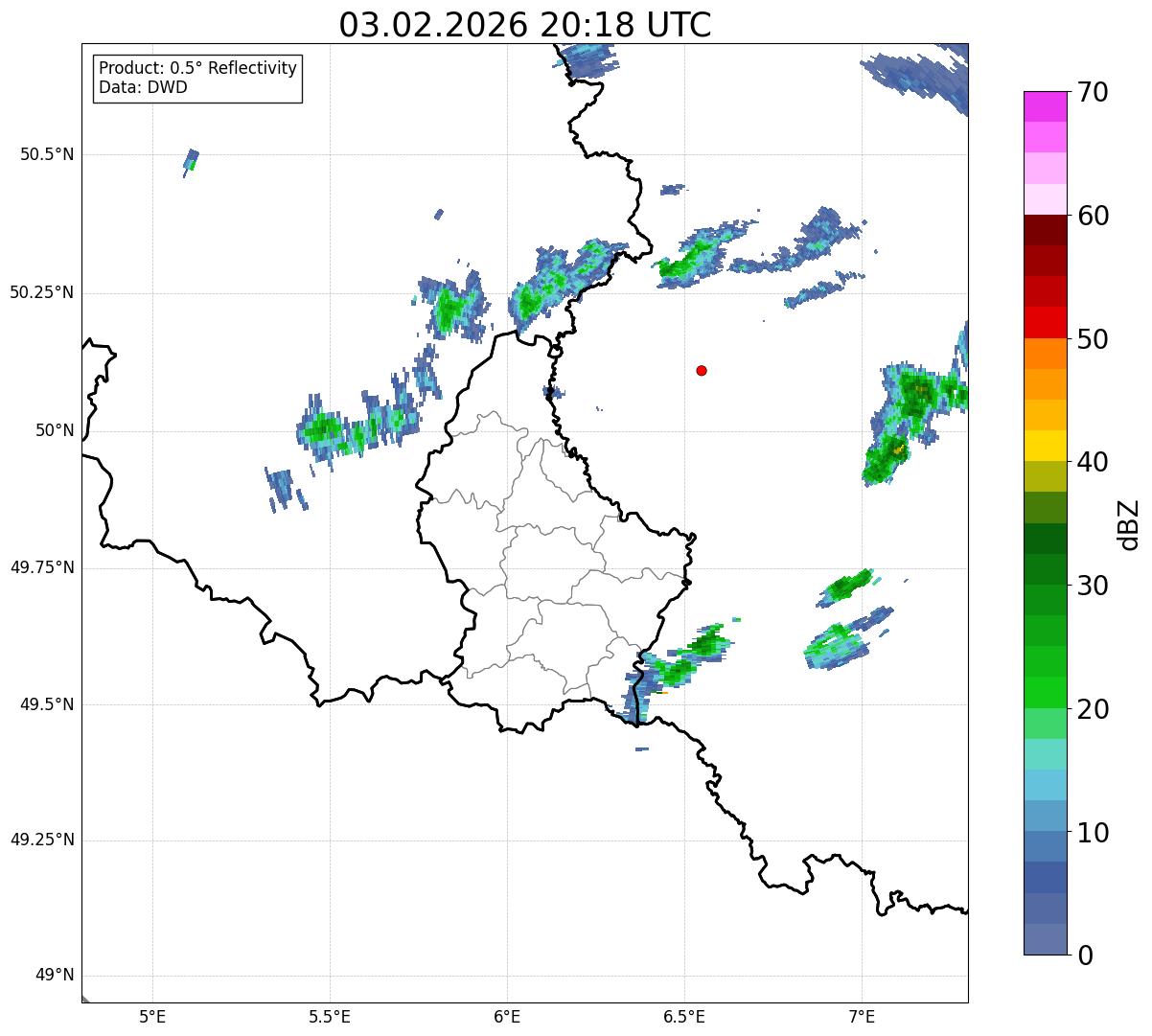The image size is (1152, 1036).
Task: Click the 6.5°E longitude label
Action: coord(684,1017)
